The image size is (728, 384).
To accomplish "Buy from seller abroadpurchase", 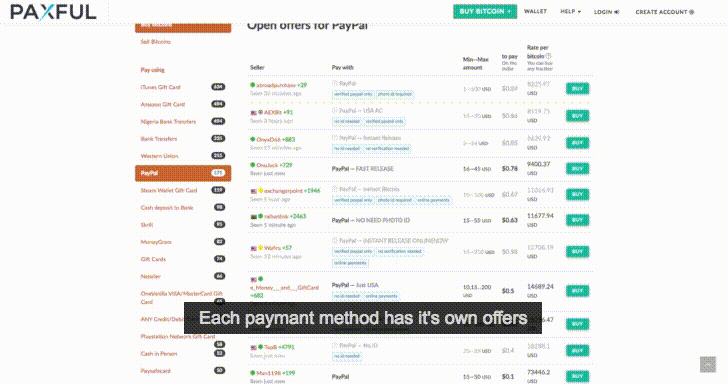I will [x=577, y=89].
